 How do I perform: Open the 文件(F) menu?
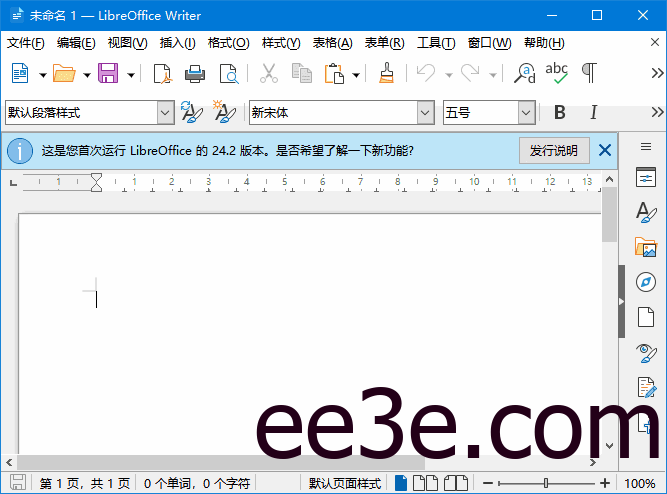26,43
